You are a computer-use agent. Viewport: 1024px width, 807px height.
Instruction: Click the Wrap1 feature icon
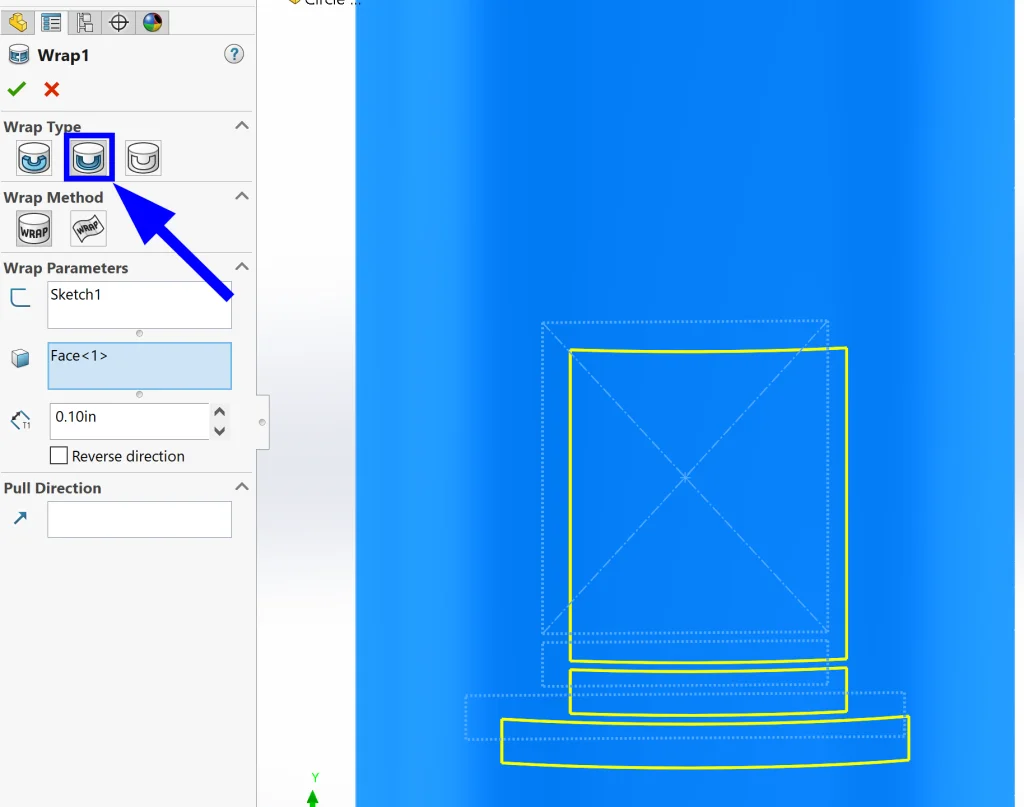19,55
